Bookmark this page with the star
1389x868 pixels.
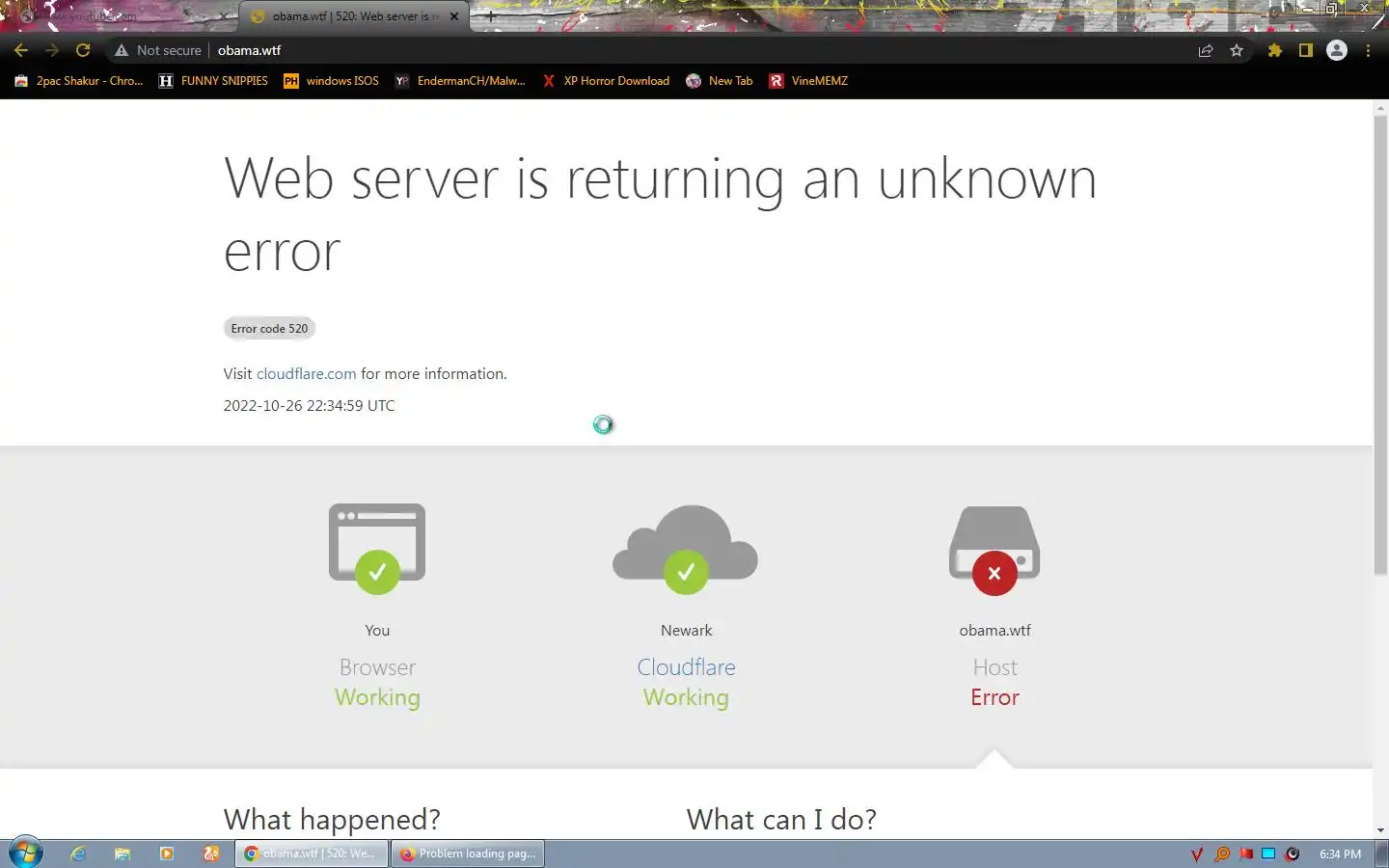click(1237, 50)
